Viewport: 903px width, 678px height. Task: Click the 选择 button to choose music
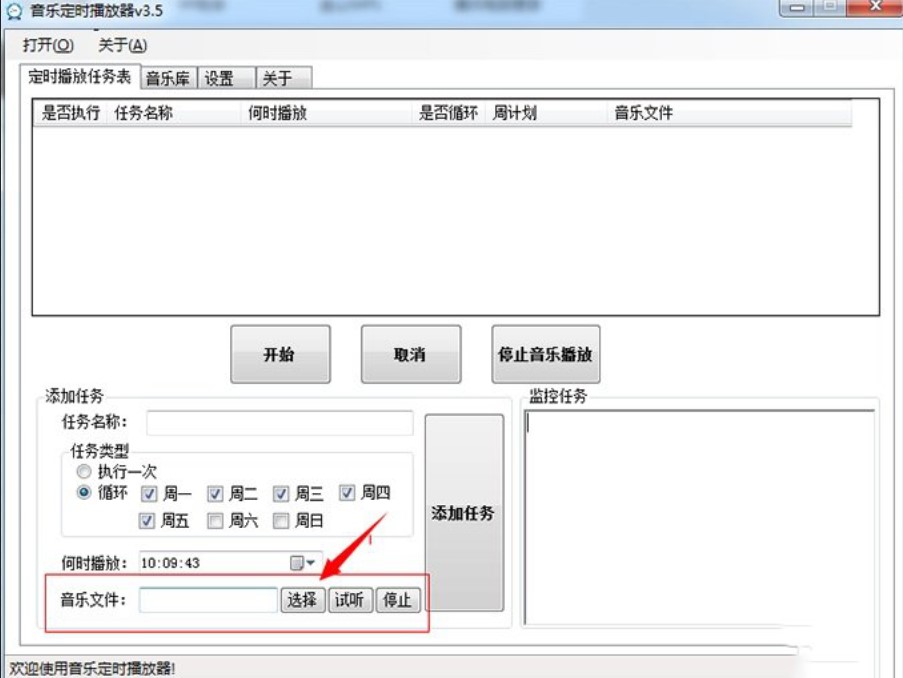(x=303, y=600)
